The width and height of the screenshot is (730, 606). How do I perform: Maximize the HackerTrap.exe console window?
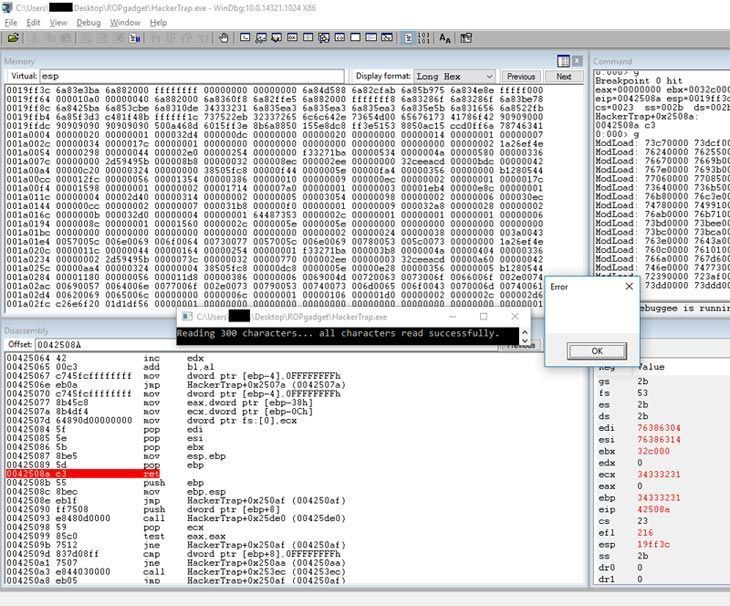(484, 316)
